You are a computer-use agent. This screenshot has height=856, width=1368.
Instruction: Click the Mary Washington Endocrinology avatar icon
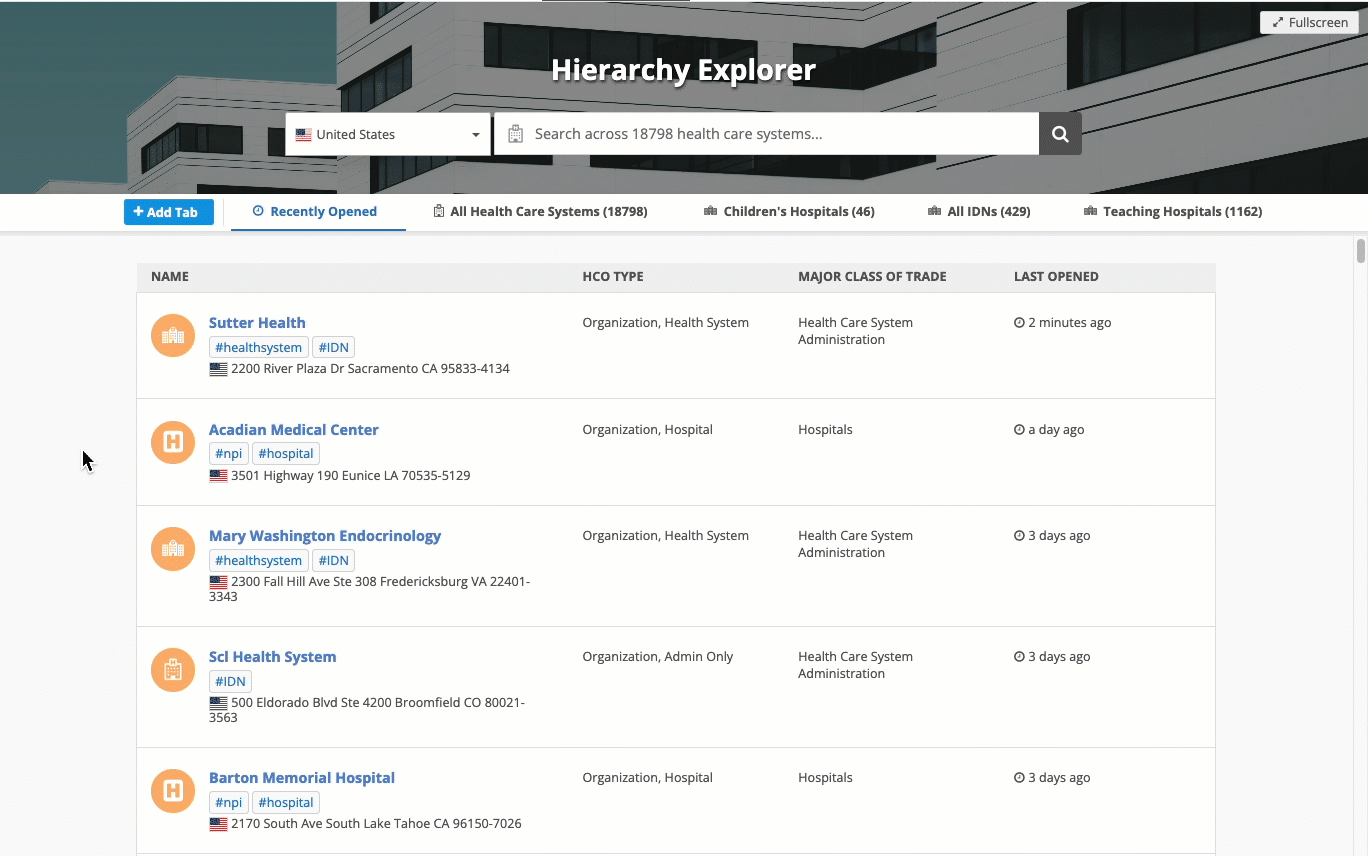pos(173,548)
